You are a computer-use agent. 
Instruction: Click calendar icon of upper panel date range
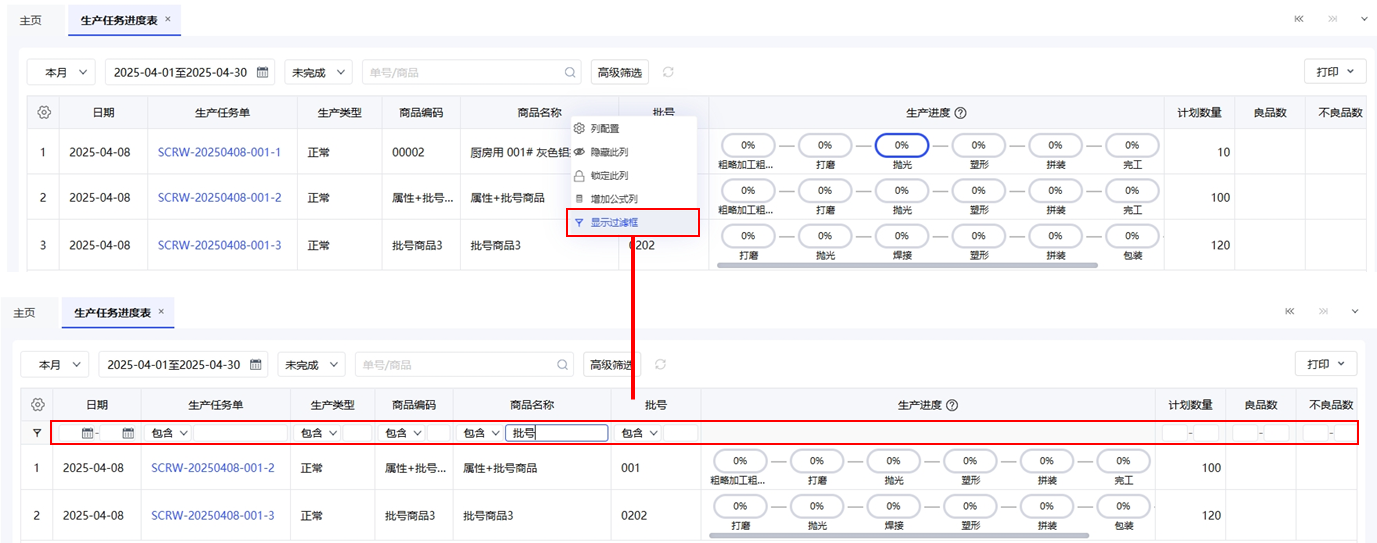pos(263,72)
